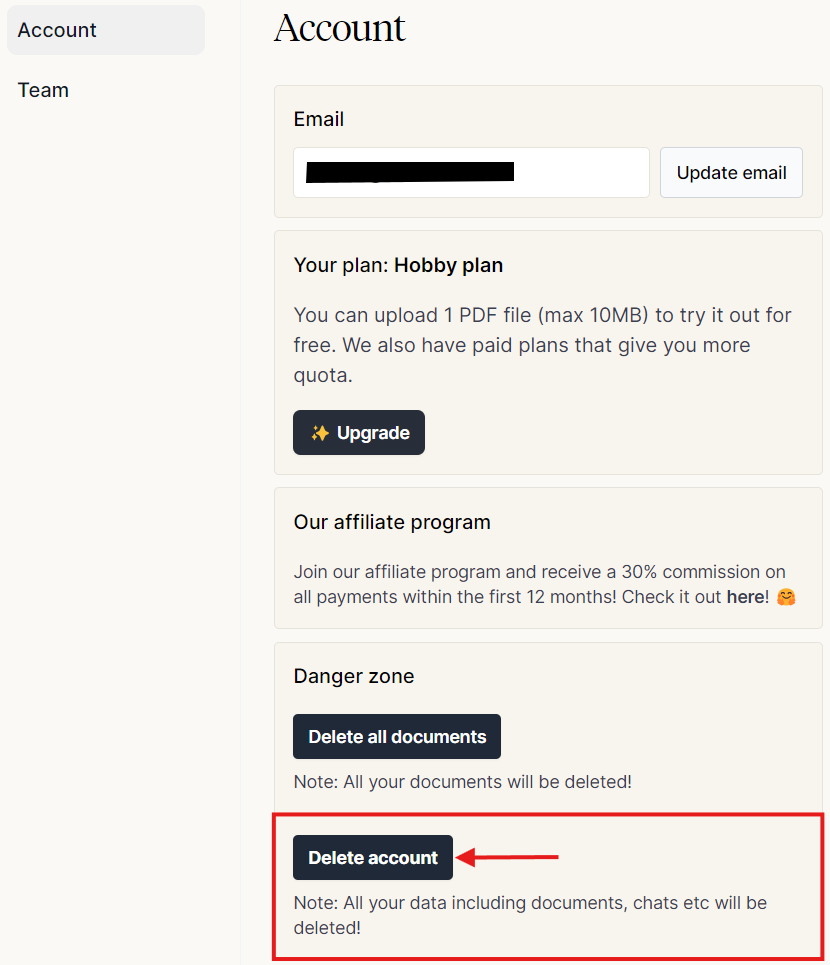Click the sparkles icon on Upgrade
Viewport: 830px width, 965px height.
coord(320,433)
